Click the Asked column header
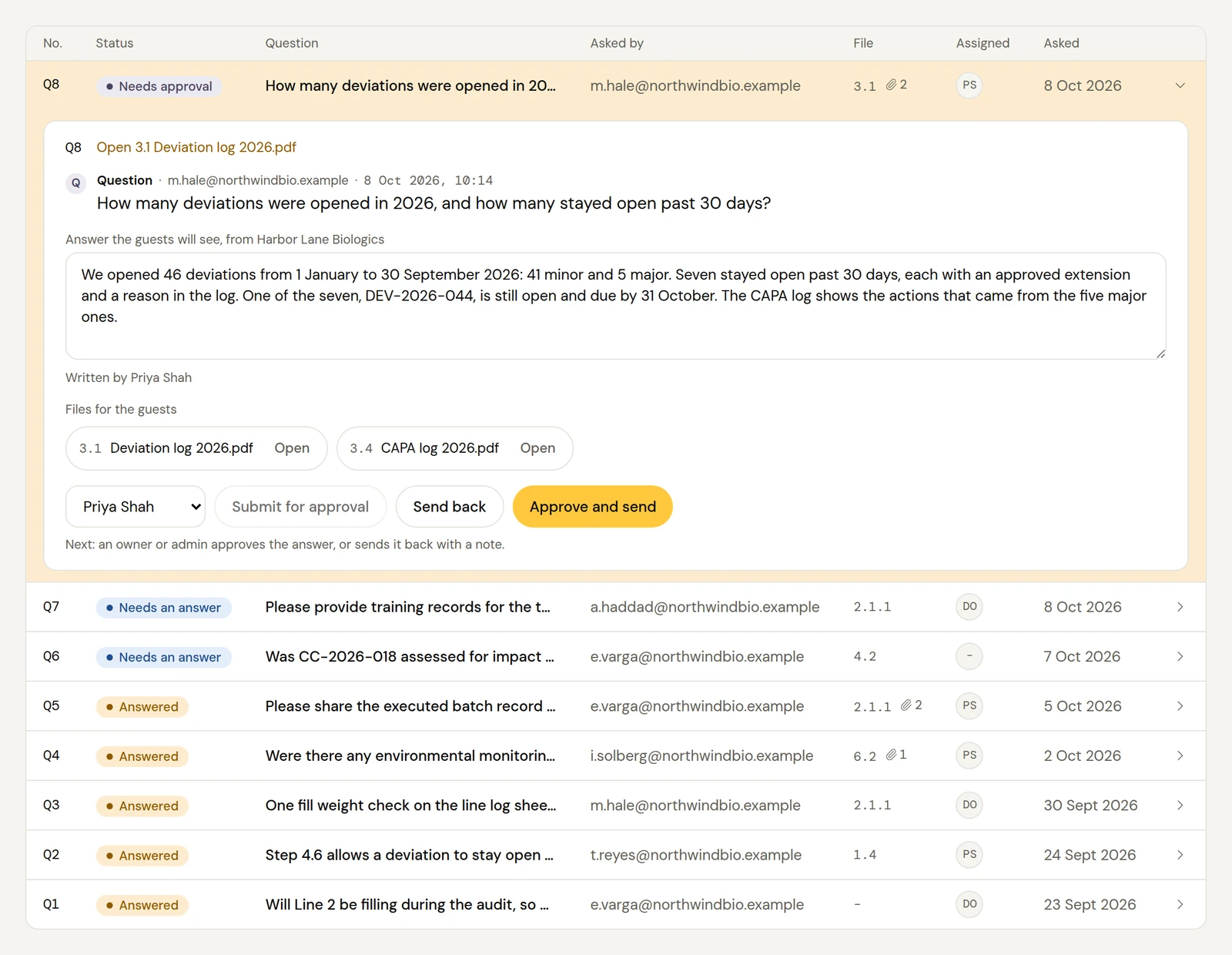This screenshot has width=1232, height=955. 1061,43
